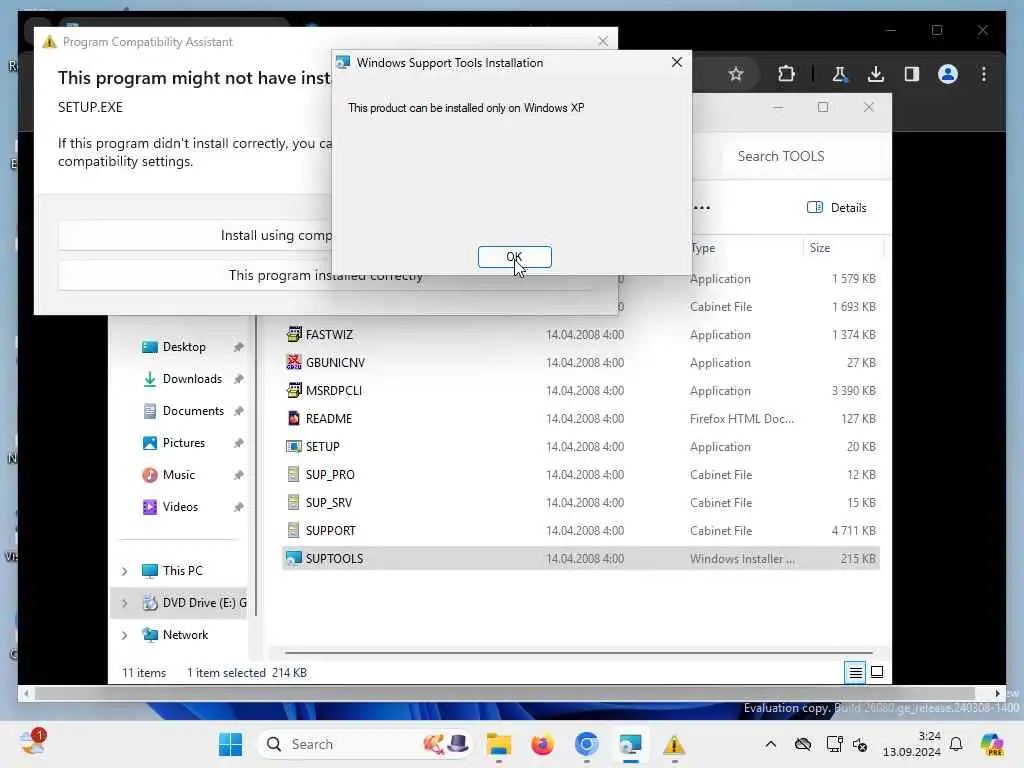Launch Firefox from the taskbar

tap(542, 744)
